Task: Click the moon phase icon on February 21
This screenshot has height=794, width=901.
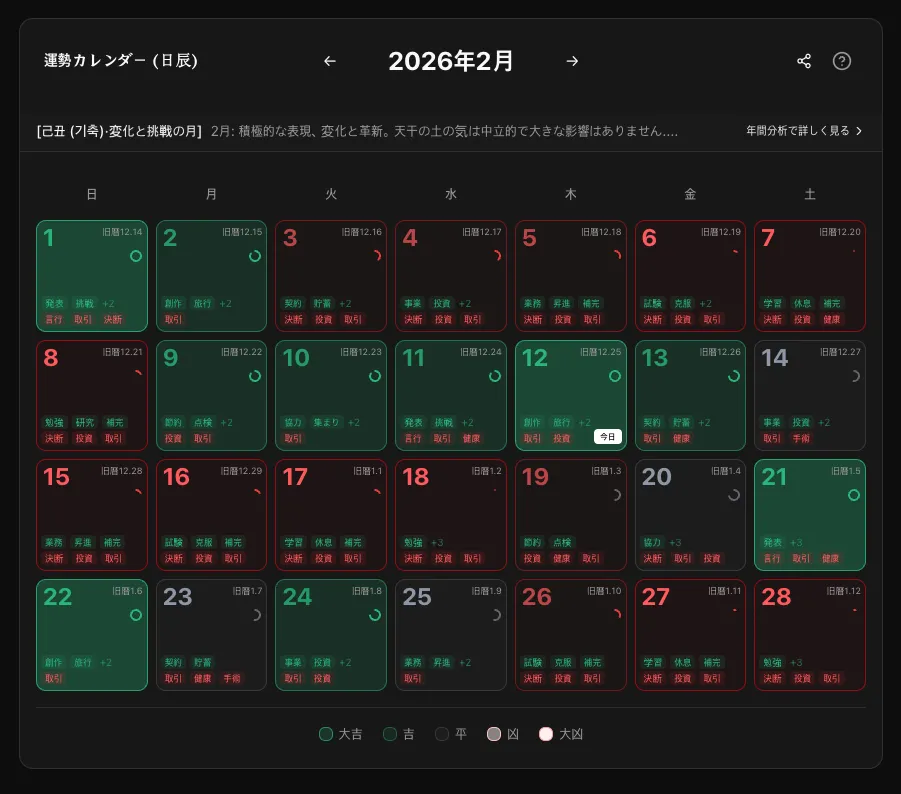Action: click(853, 496)
